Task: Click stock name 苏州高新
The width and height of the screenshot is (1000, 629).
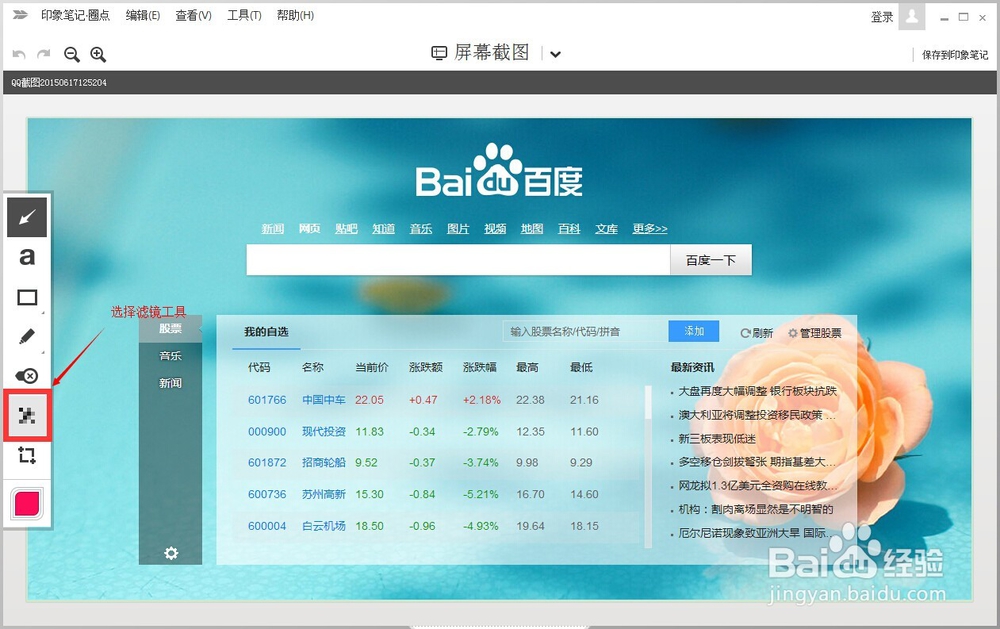Action: (323, 494)
